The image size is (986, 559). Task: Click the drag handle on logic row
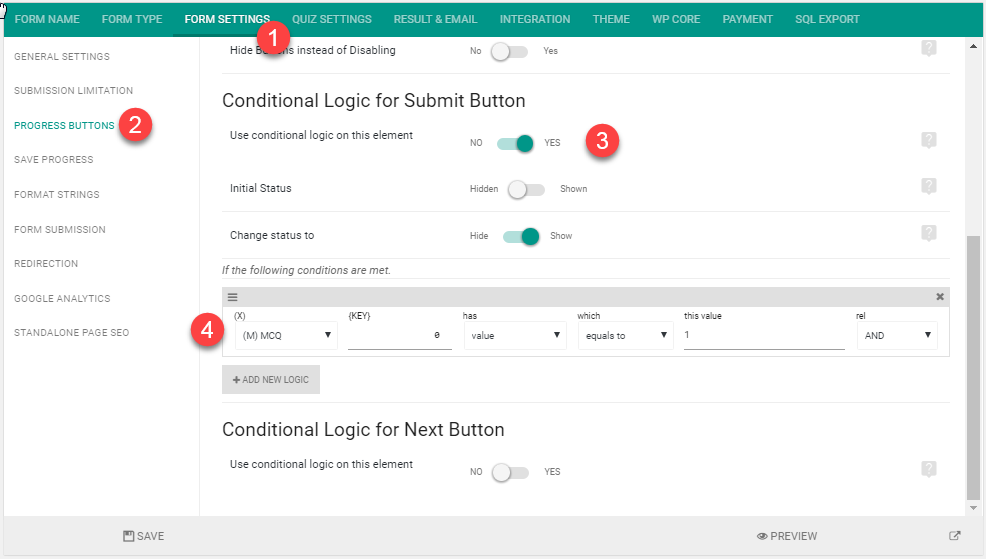232,297
